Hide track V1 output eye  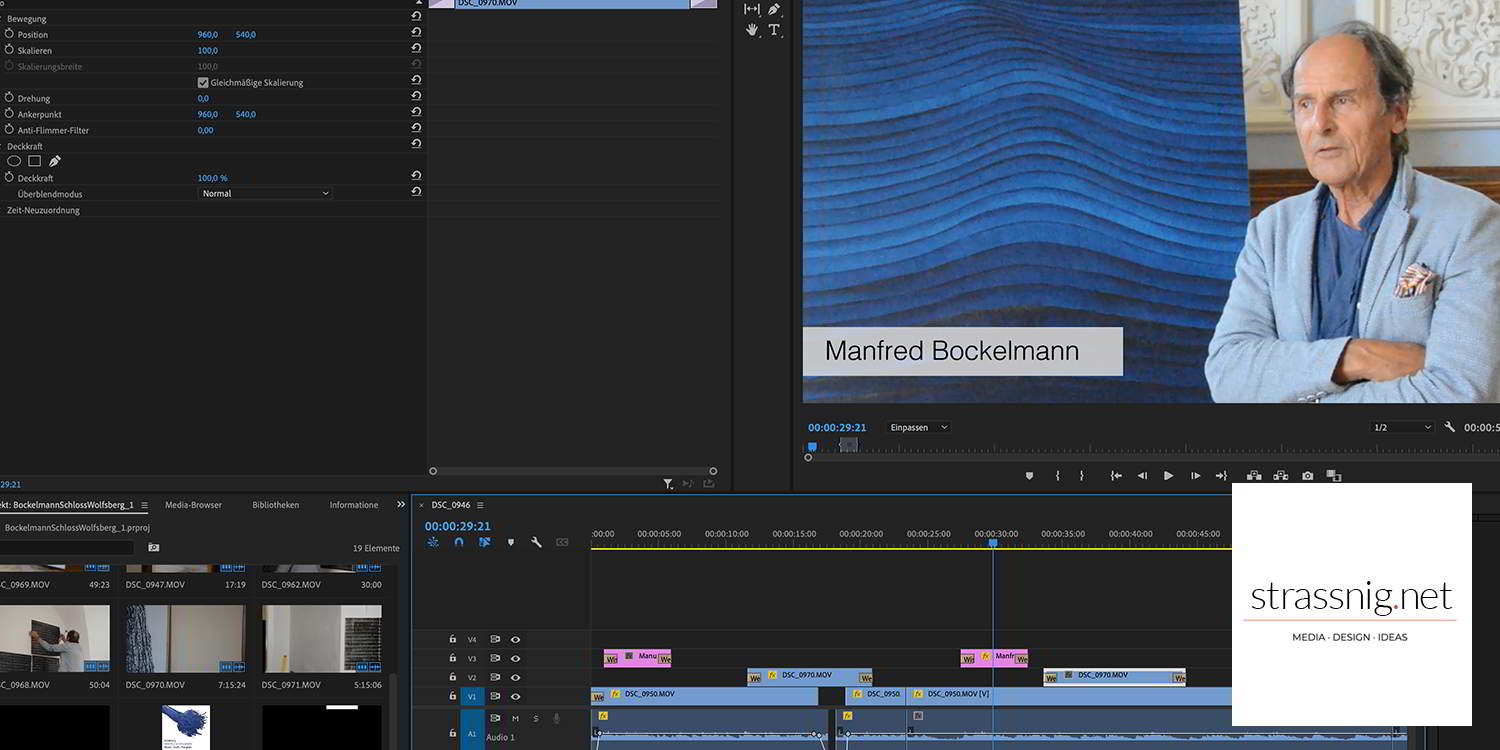coord(516,697)
